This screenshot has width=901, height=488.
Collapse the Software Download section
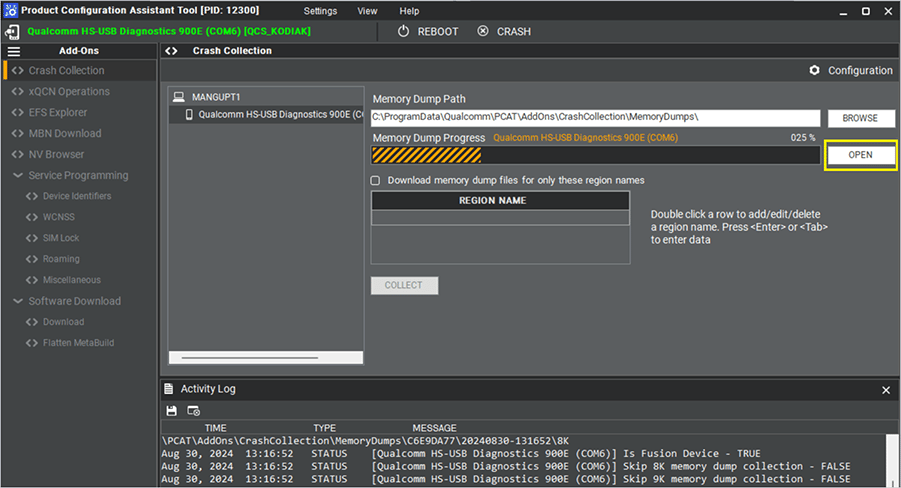coord(18,301)
